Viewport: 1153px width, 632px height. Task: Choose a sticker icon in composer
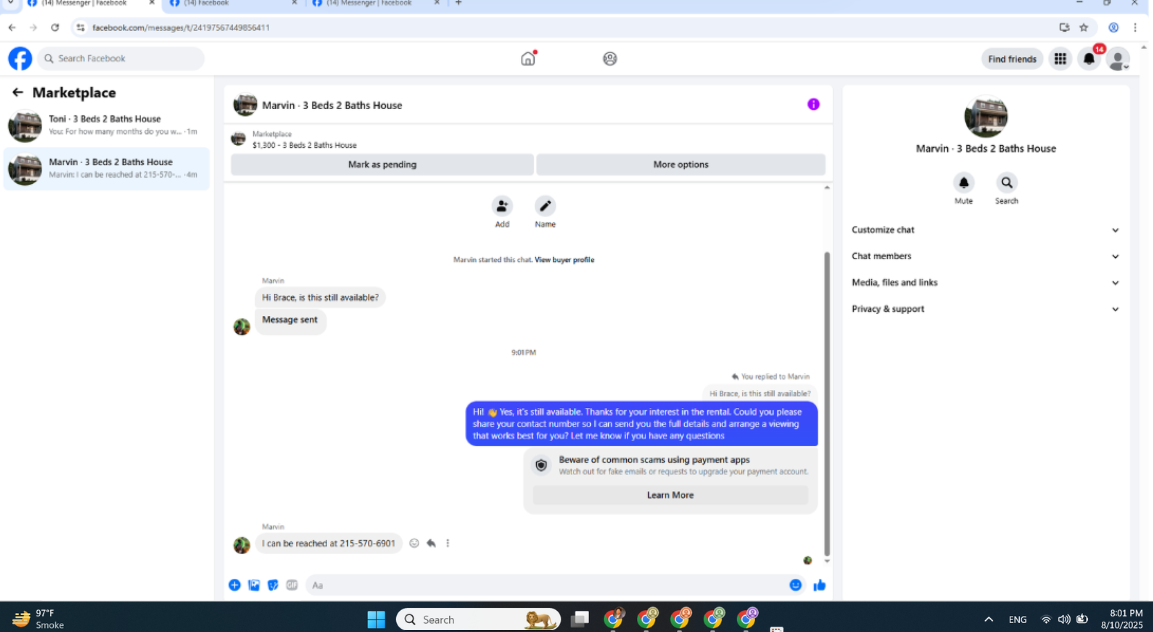tap(273, 585)
